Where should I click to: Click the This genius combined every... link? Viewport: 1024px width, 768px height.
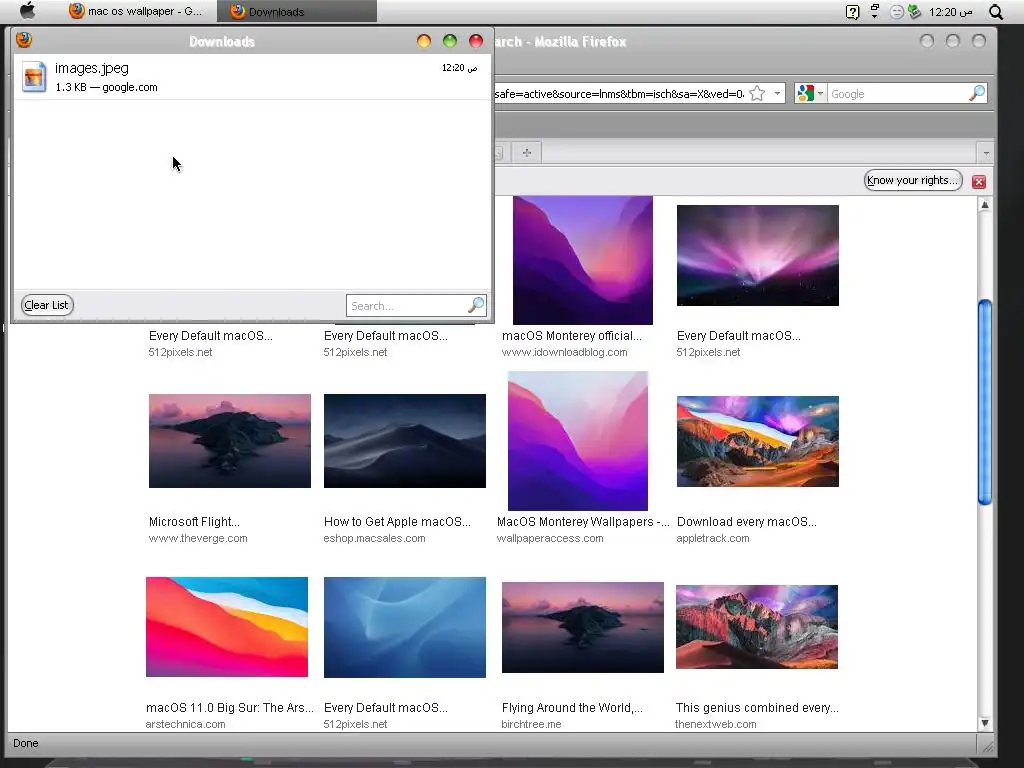coord(757,708)
